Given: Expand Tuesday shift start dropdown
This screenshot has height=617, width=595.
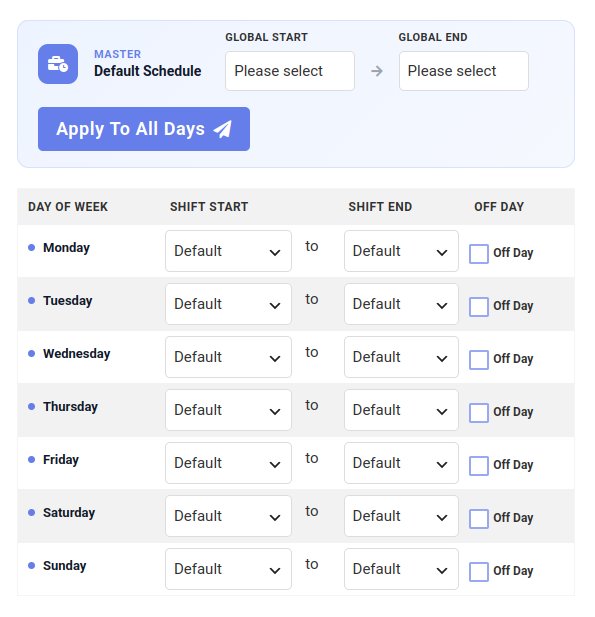Looking at the screenshot, I should [x=228, y=304].
